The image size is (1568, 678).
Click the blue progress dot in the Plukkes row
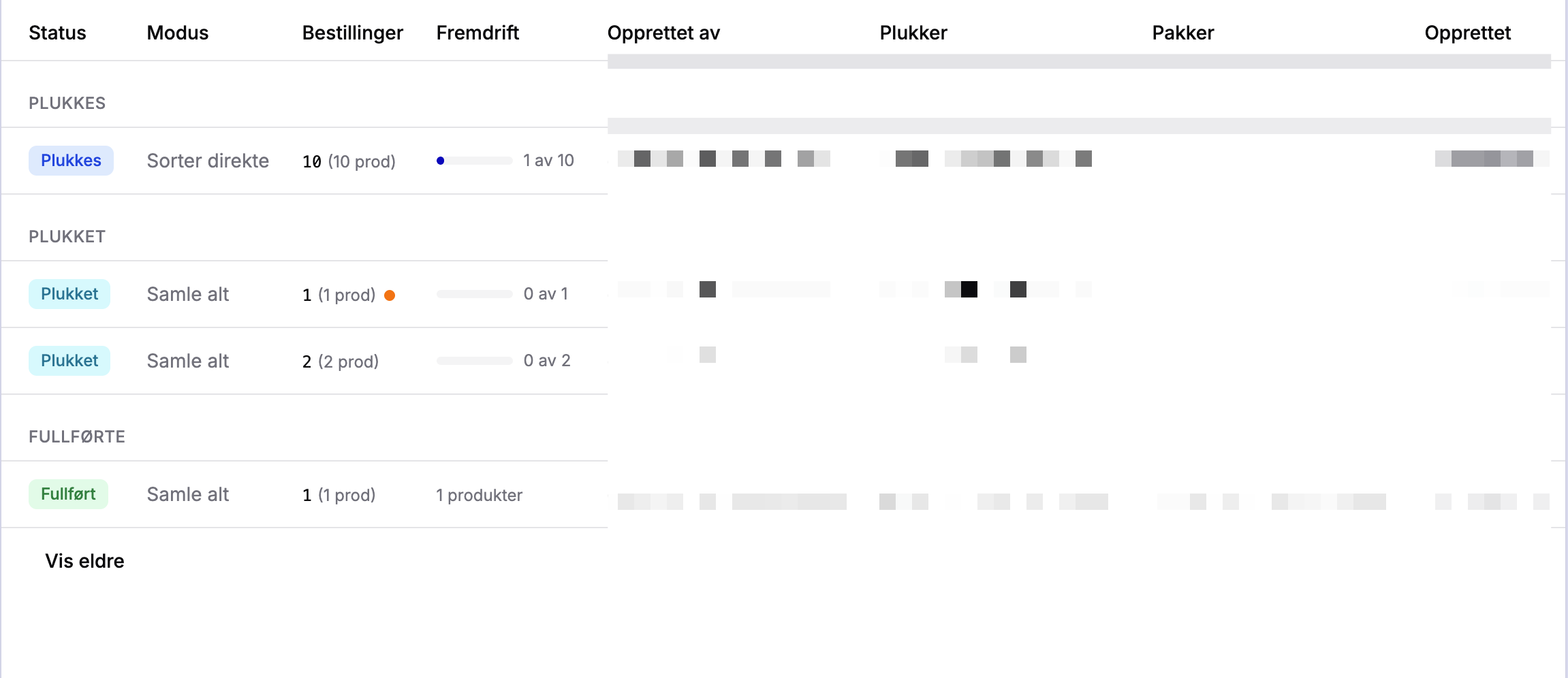coord(441,161)
